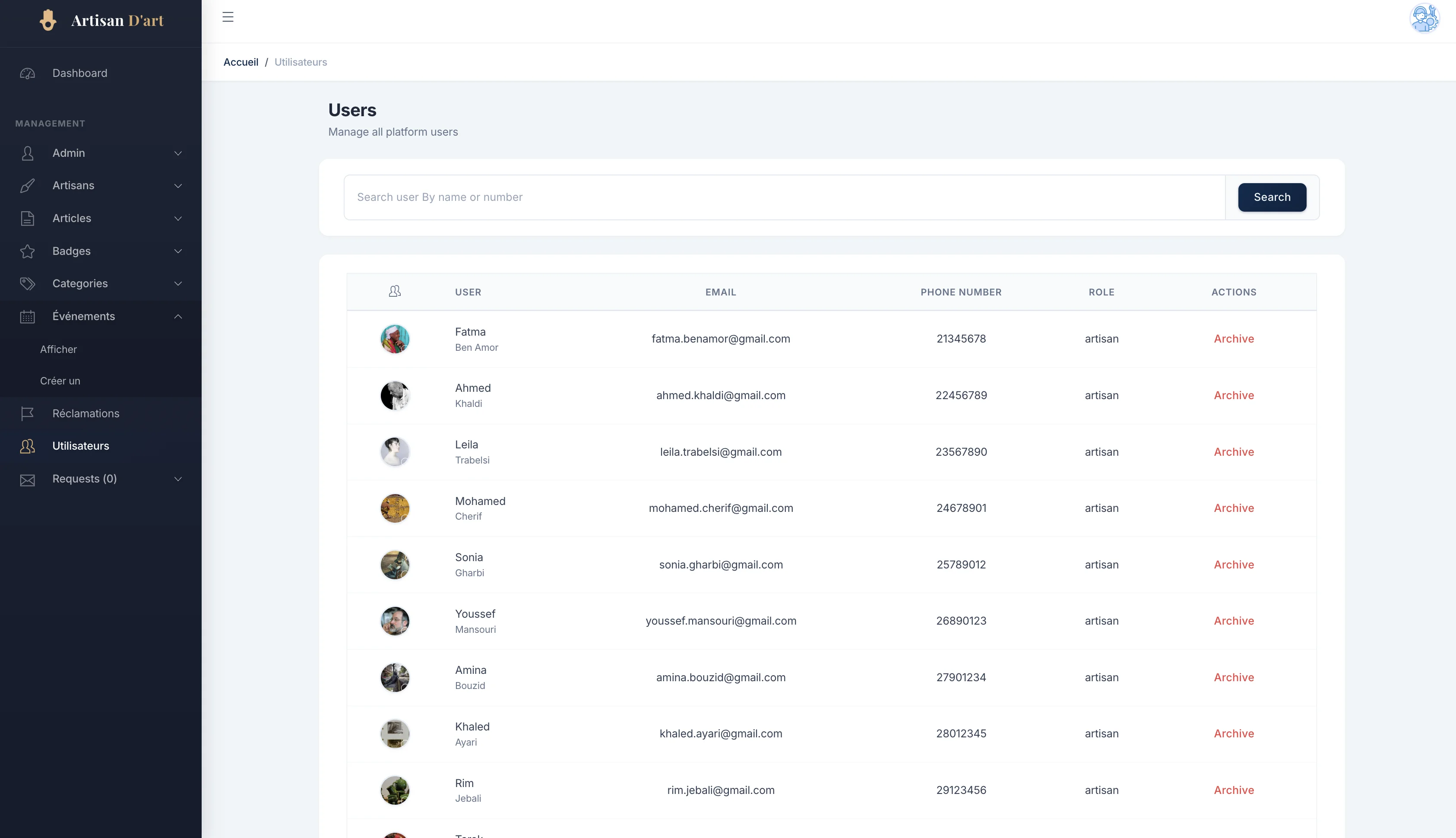Archive user Fatma Ben Amor
The width and height of the screenshot is (1456, 838).
pos(1233,339)
